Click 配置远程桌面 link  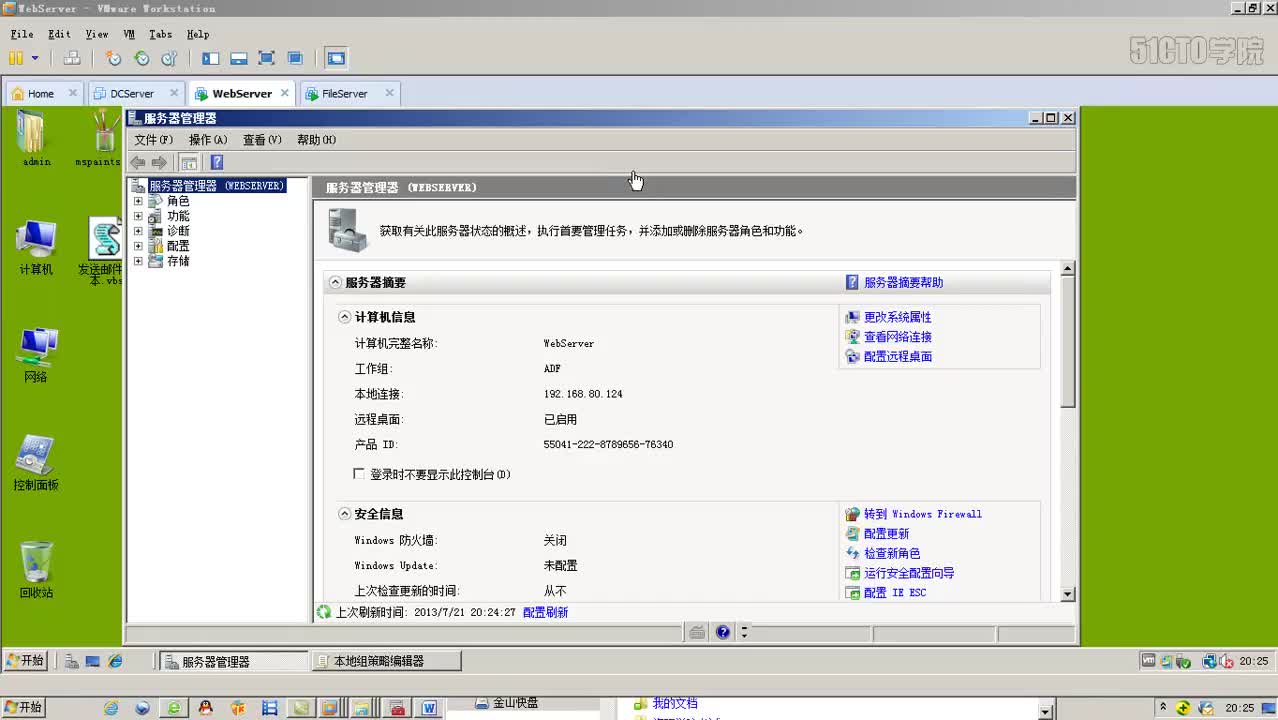click(897, 356)
